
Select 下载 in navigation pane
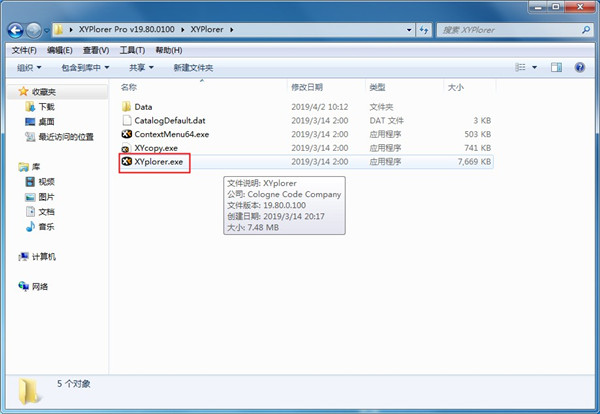(46, 107)
